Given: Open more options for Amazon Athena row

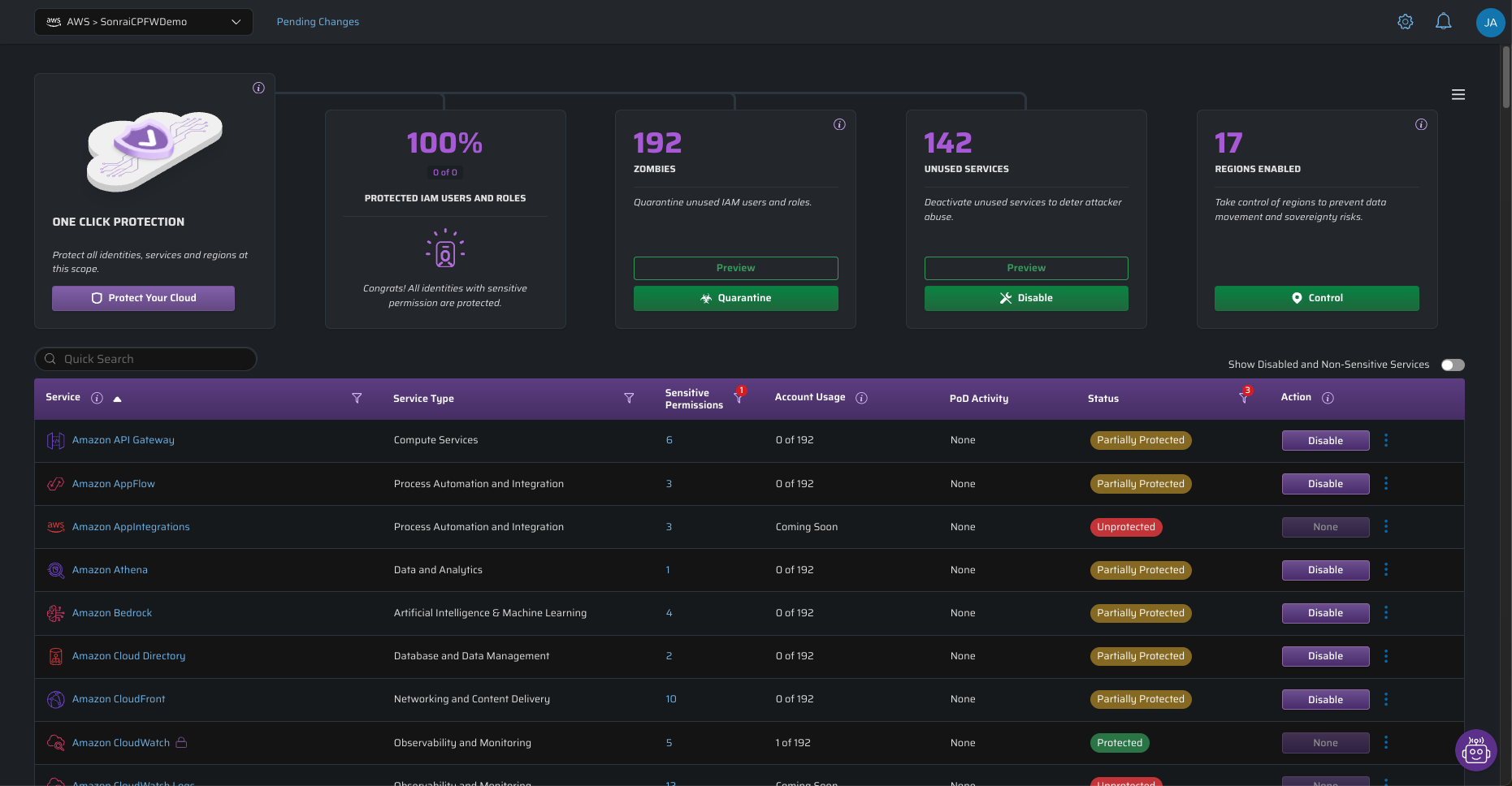Looking at the screenshot, I should [x=1386, y=569].
